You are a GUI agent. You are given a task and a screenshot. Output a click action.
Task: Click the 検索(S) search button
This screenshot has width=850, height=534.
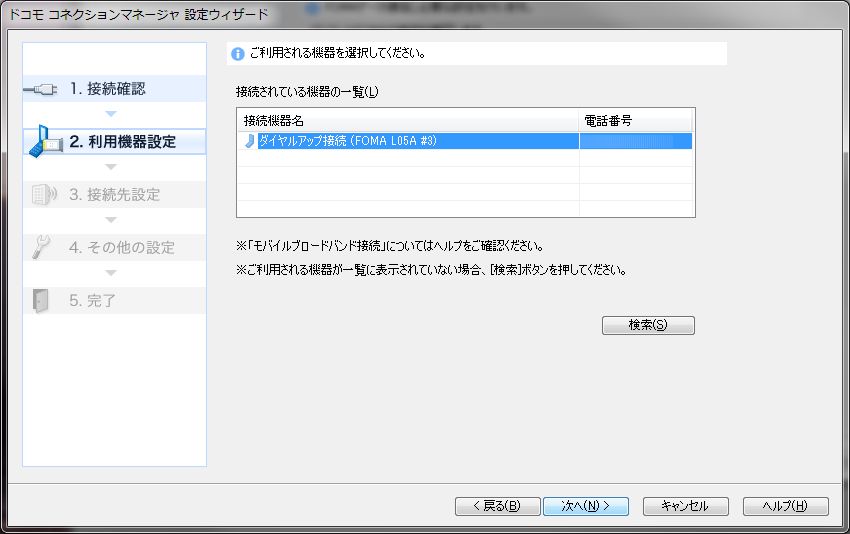tap(648, 325)
